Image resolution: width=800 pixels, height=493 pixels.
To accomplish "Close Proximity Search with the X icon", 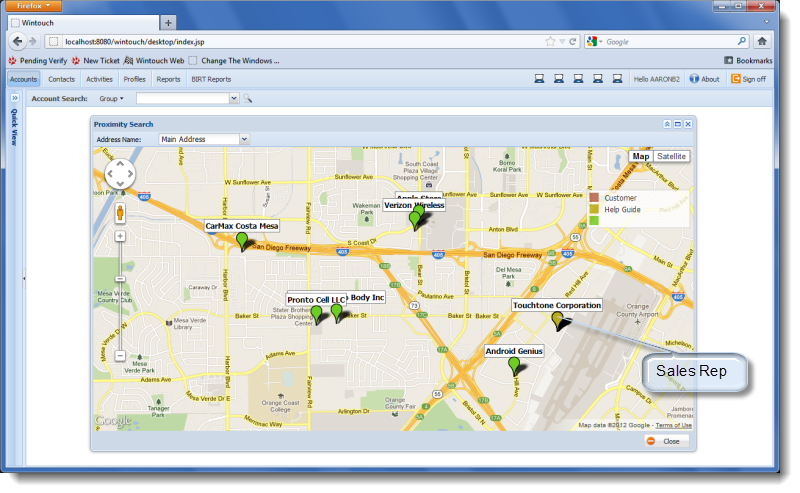I will click(688, 124).
